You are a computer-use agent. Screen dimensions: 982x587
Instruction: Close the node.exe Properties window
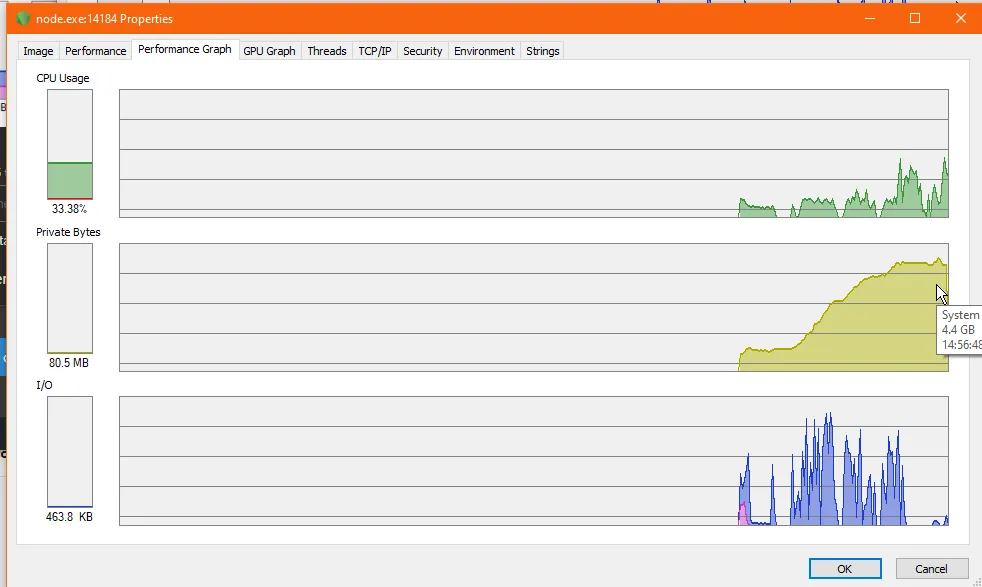(961, 18)
